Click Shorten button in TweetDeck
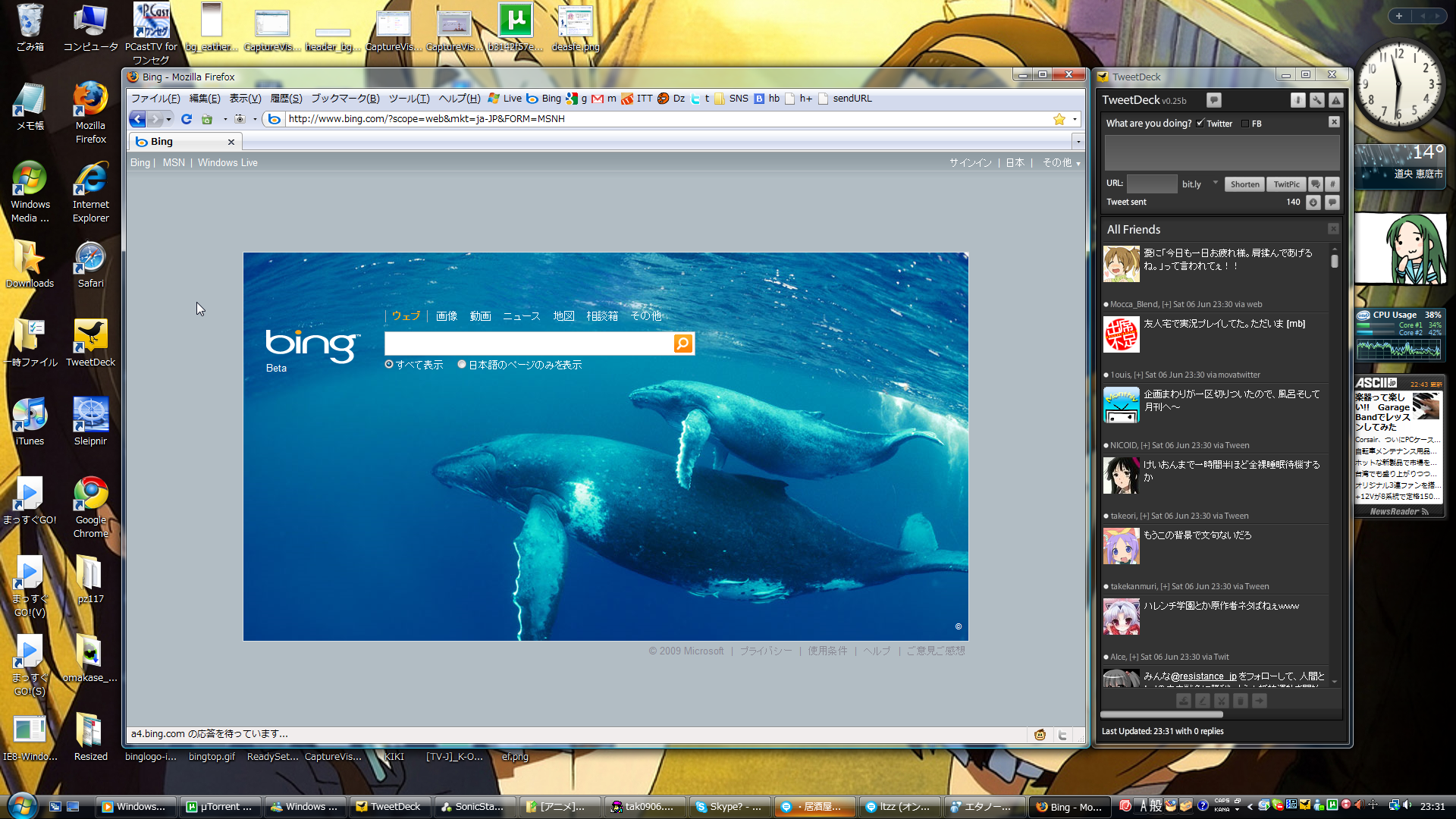Screen dimensions: 1456x819 pyautogui.click(x=1244, y=184)
